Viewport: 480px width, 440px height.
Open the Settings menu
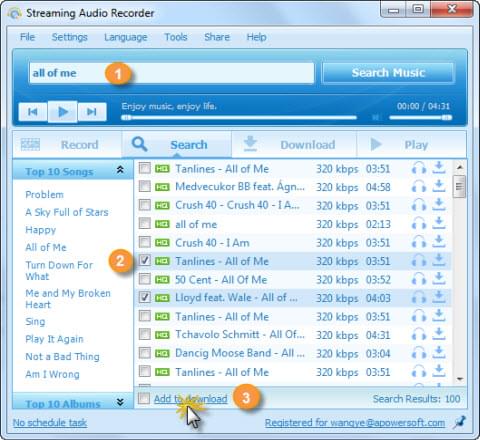click(69, 37)
